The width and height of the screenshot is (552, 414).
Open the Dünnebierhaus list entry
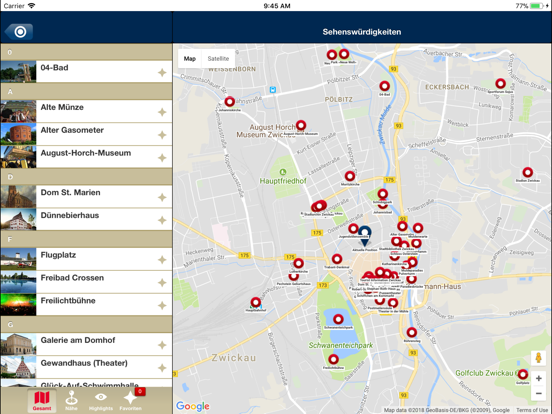pos(86,219)
